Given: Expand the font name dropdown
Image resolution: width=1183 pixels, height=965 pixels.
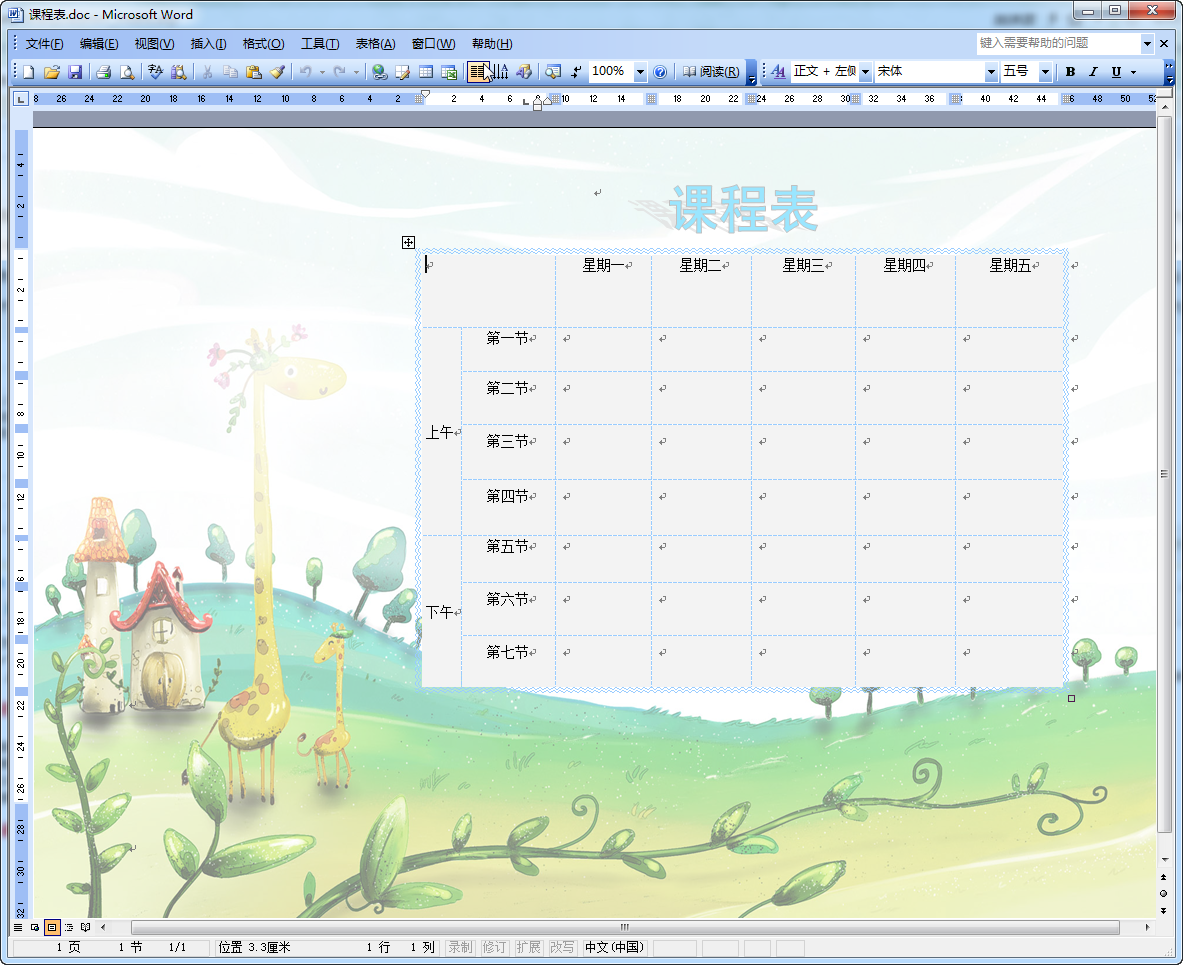Looking at the screenshot, I should click(991, 72).
